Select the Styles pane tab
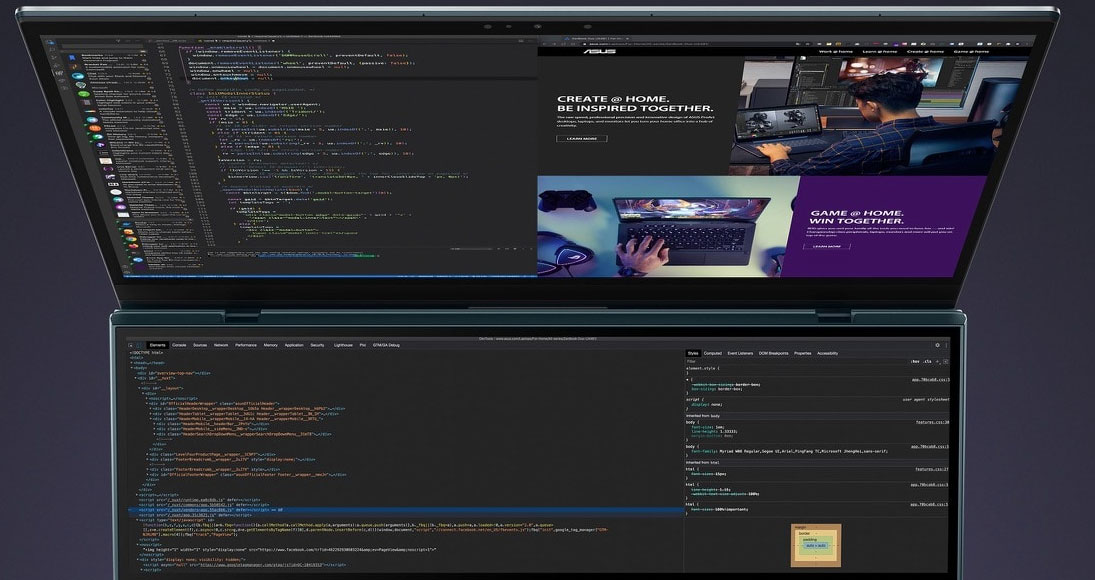1095x580 pixels. click(693, 353)
